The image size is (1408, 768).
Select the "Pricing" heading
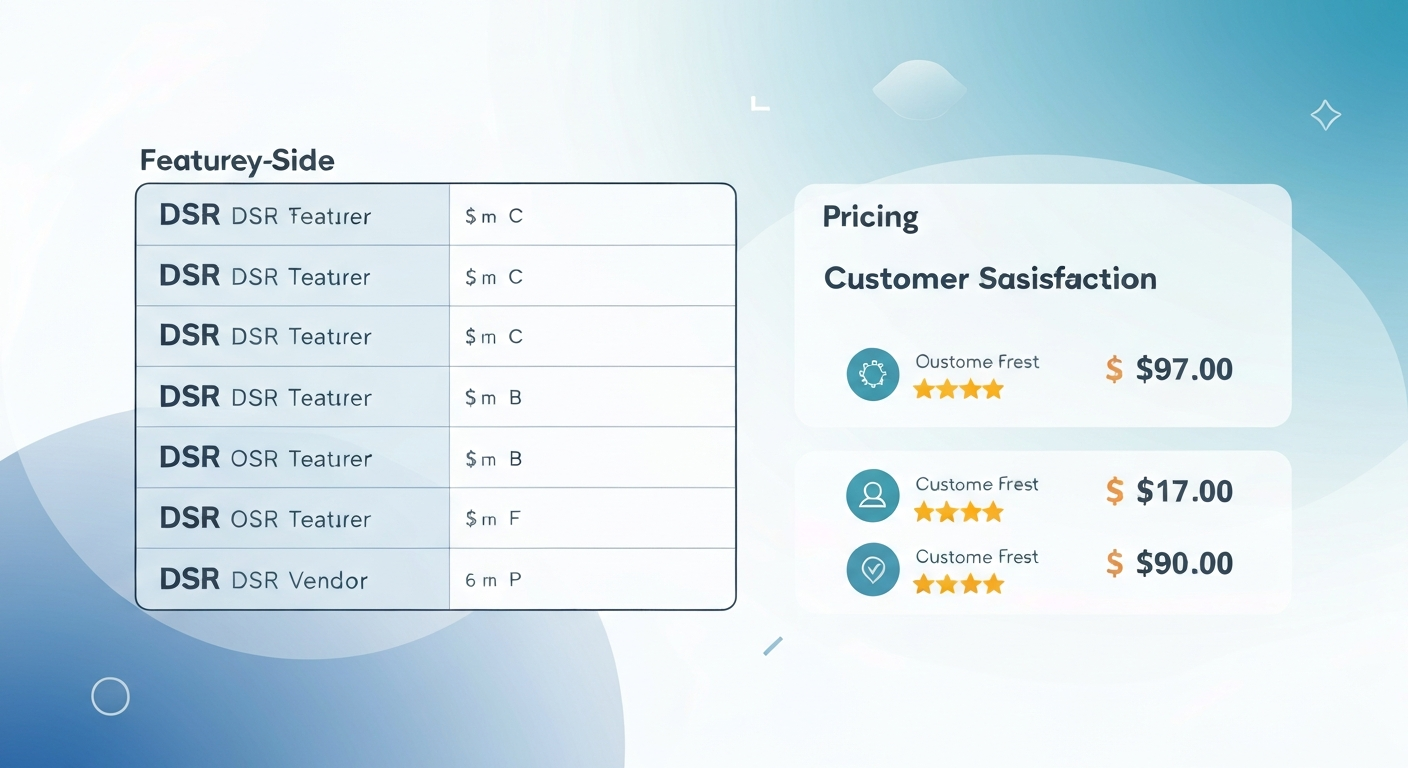[x=870, y=217]
